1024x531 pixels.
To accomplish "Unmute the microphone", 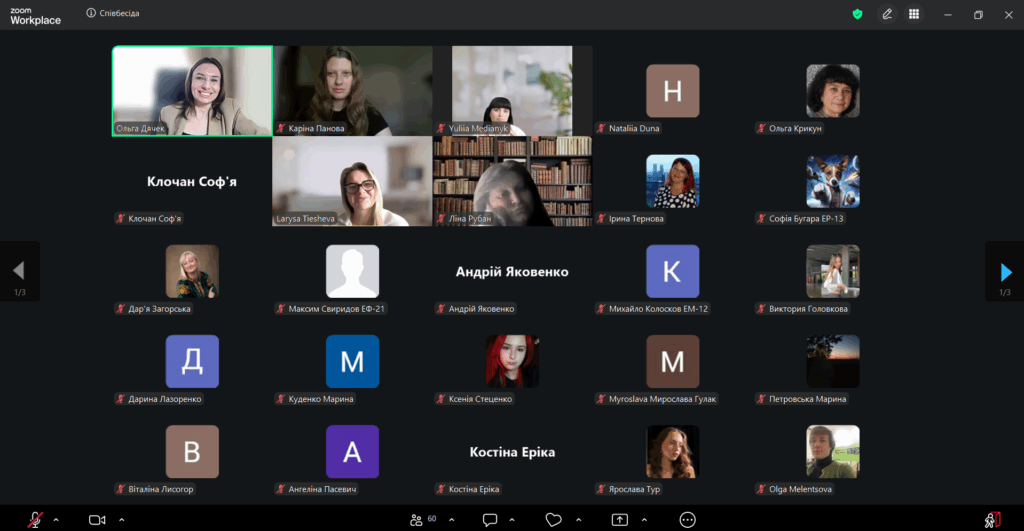I will (x=35, y=520).
